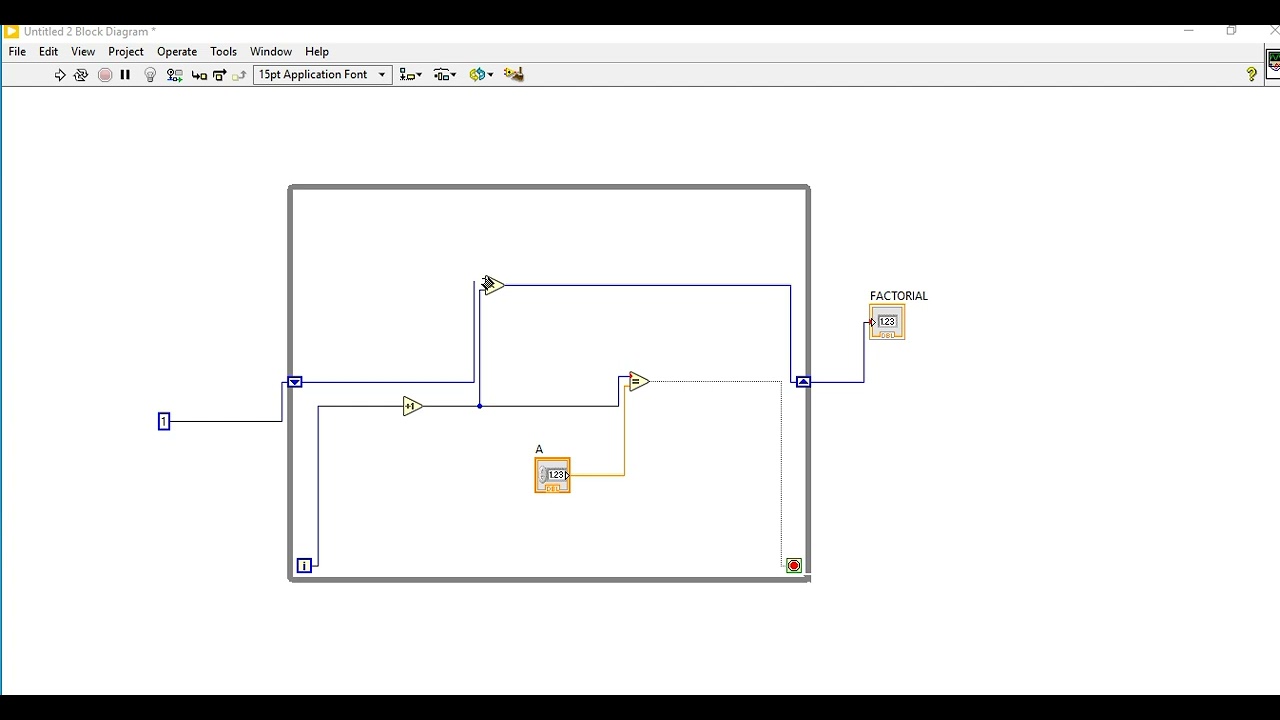The height and width of the screenshot is (720, 1280).
Task: Minimize the Block Diagram window
Action: pos(1189,31)
